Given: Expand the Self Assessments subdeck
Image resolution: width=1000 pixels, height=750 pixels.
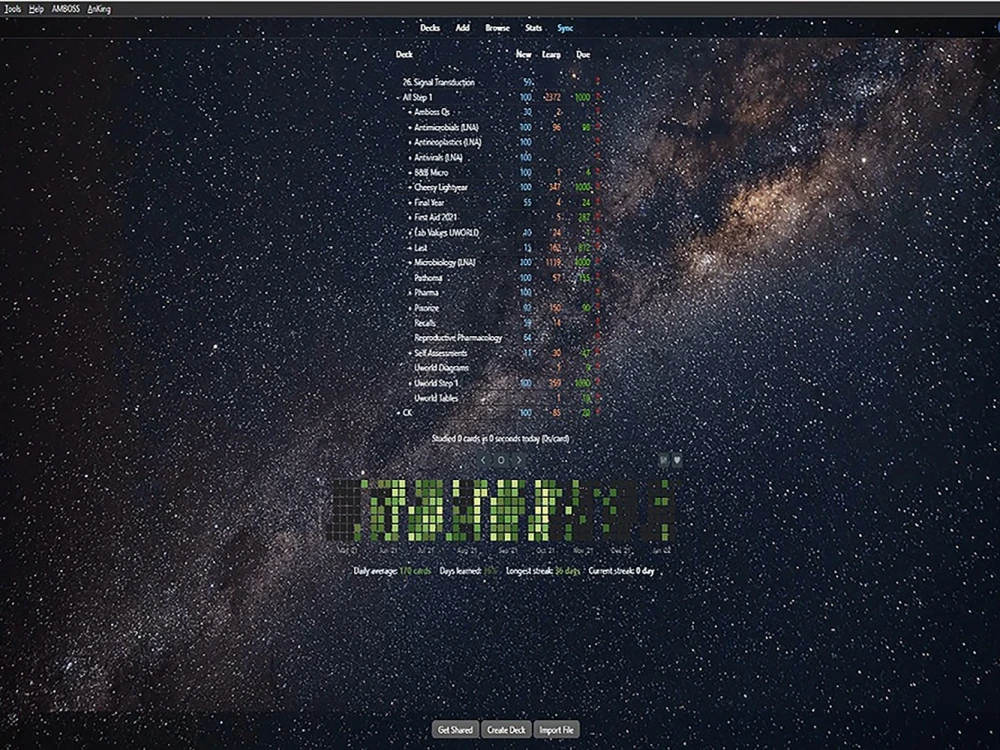Looking at the screenshot, I should click(410, 353).
